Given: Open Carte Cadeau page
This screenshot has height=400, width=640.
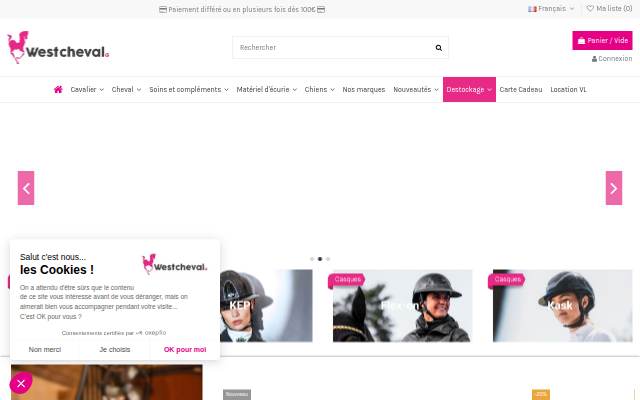Looking at the screenshot, I should [521, 89].
